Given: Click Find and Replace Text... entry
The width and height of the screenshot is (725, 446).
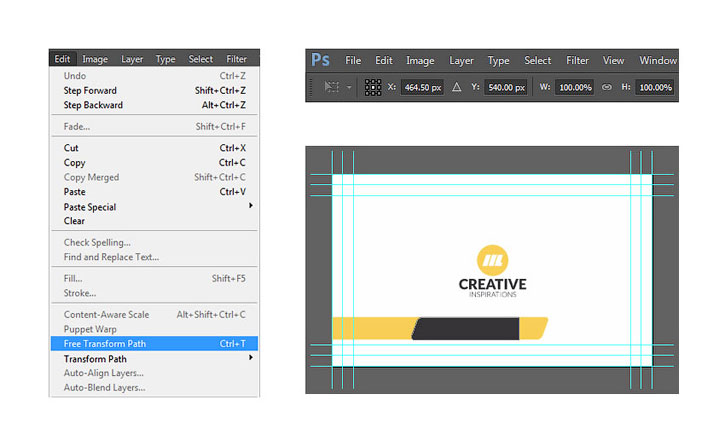Looking at the screenshot, I should (154, 257).
